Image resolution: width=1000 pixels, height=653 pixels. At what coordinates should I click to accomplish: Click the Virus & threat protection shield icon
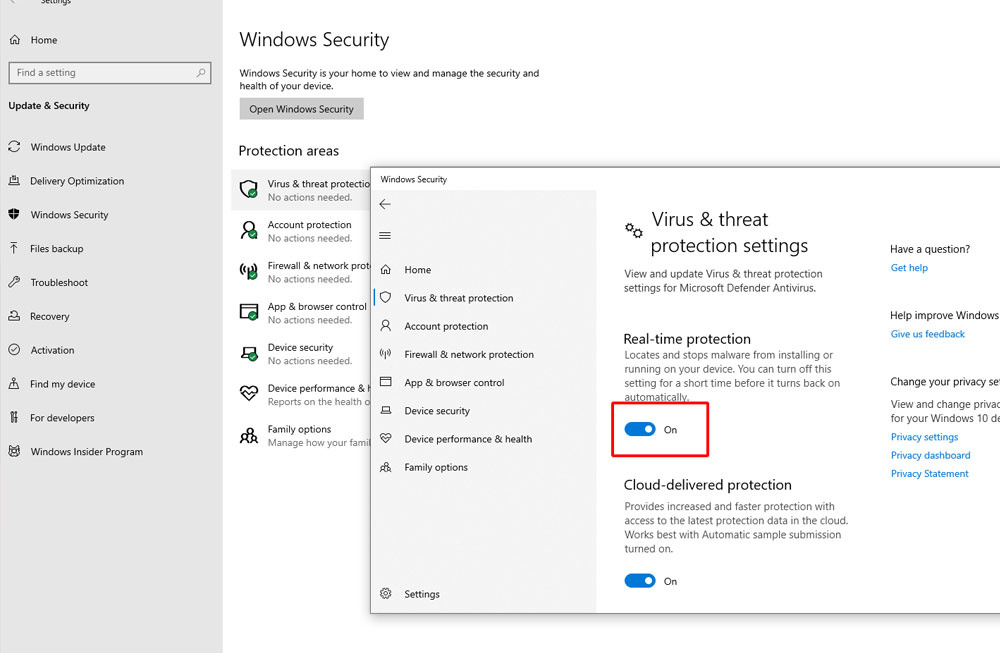[x=386, y=298]
